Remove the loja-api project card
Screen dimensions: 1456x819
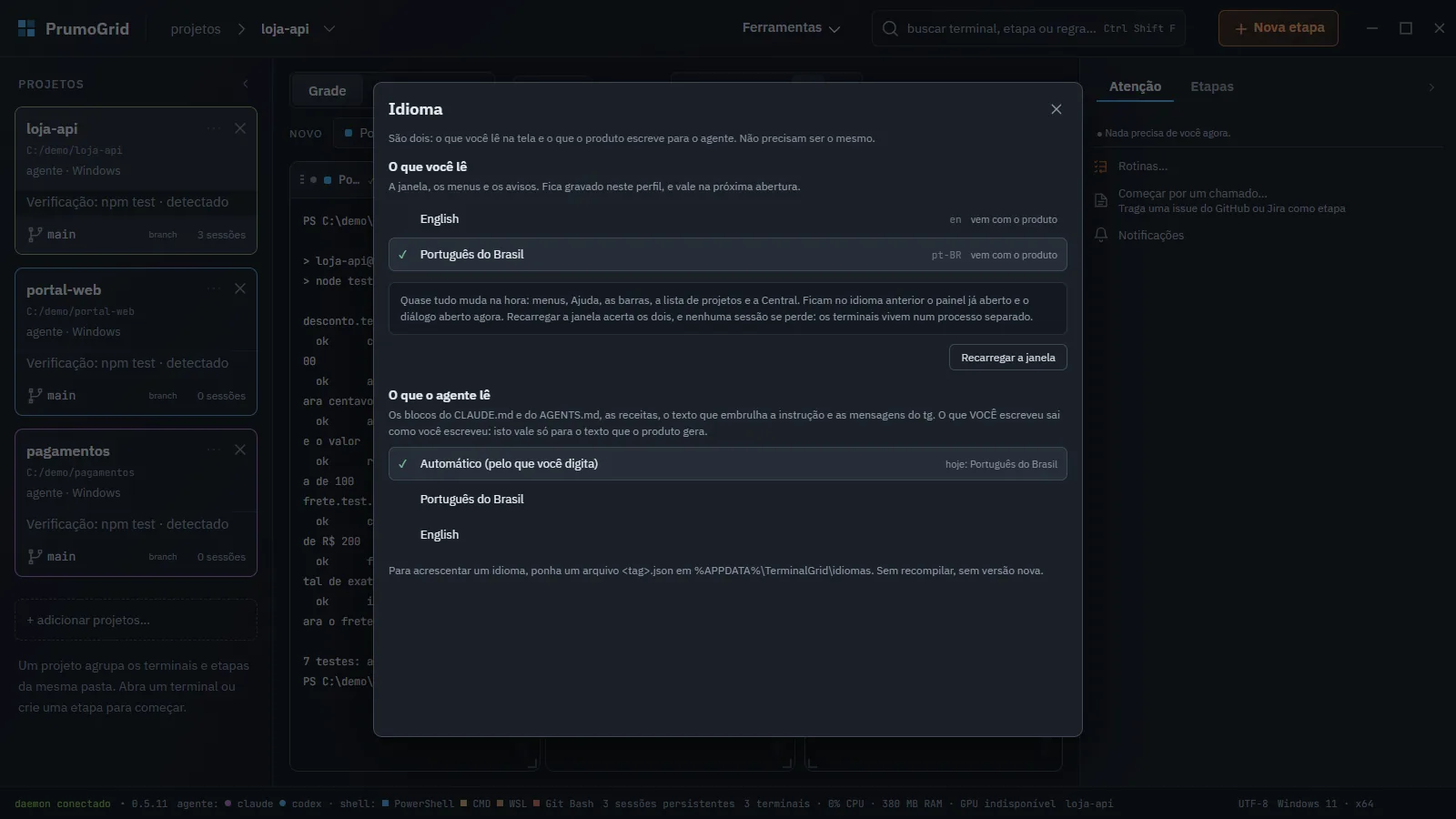pos(240,128)
